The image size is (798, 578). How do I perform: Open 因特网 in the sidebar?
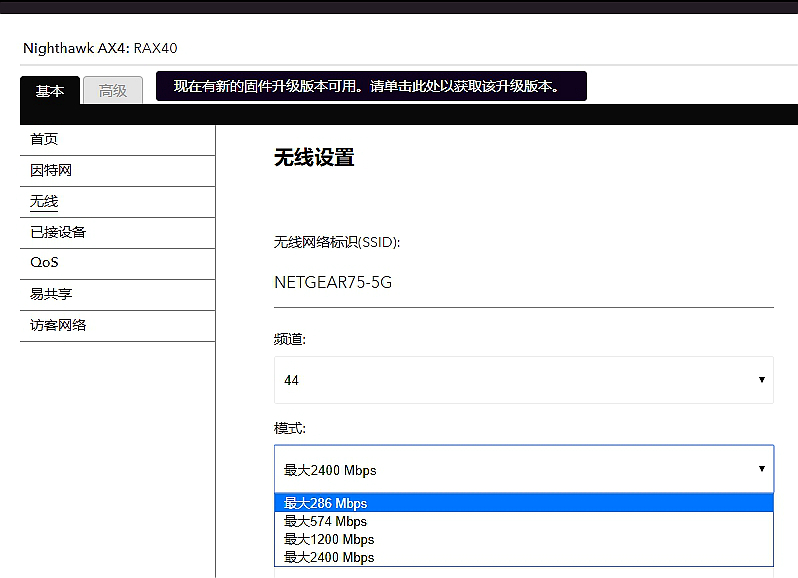pos(118,170)
